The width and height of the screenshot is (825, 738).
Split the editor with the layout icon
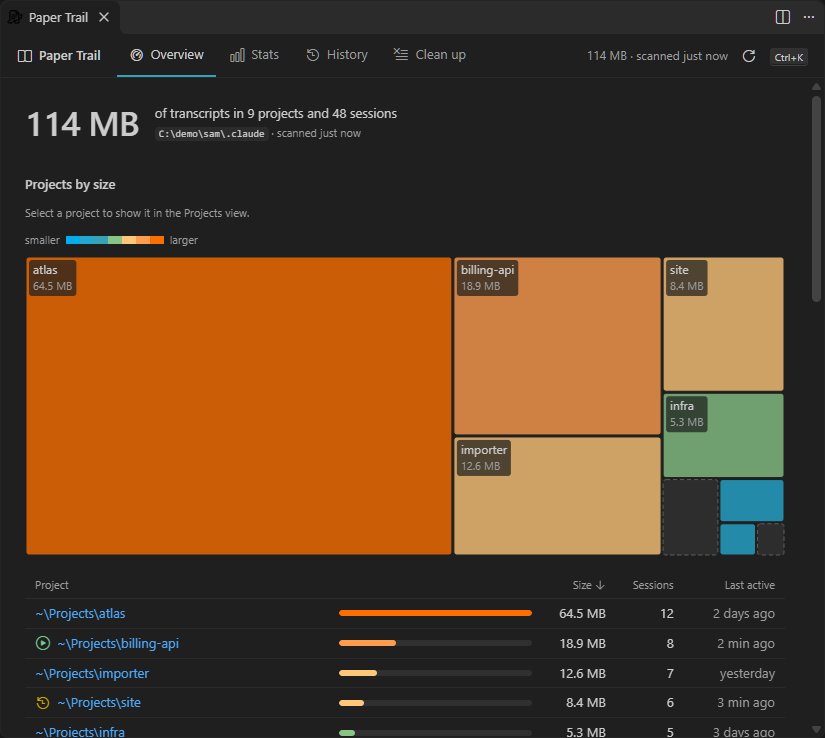coord(782,17)
